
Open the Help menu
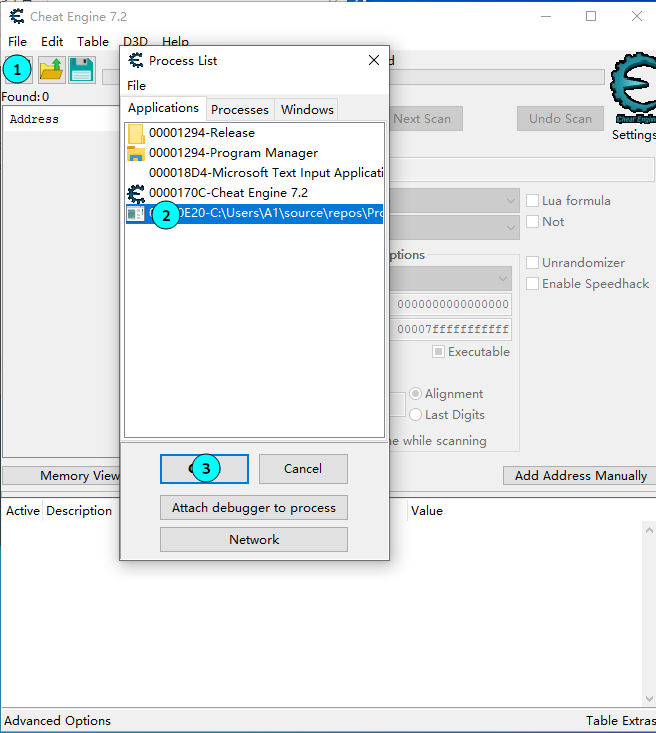[175, 42]
